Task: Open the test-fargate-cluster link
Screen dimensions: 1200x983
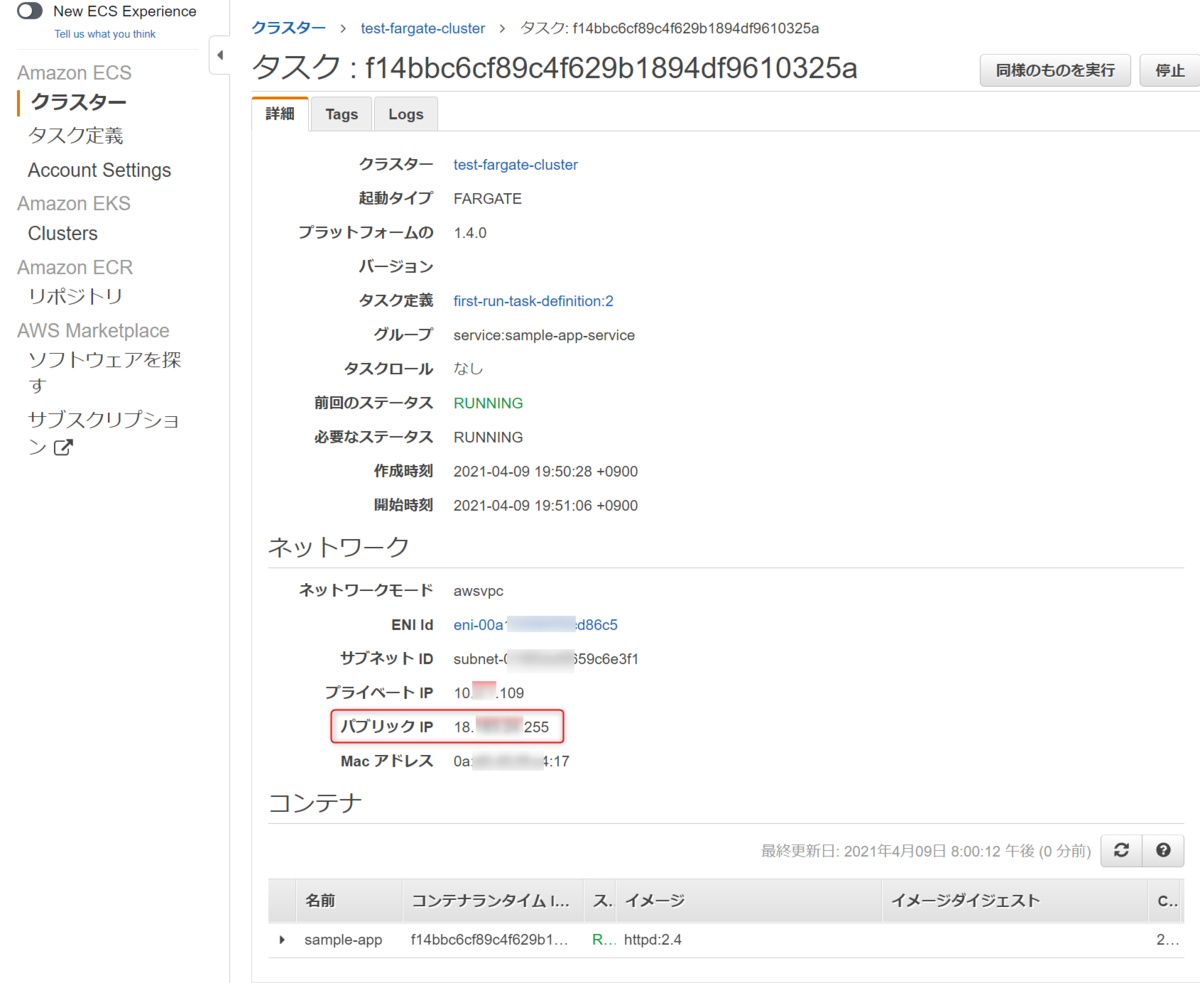Action: click(422, 28)
